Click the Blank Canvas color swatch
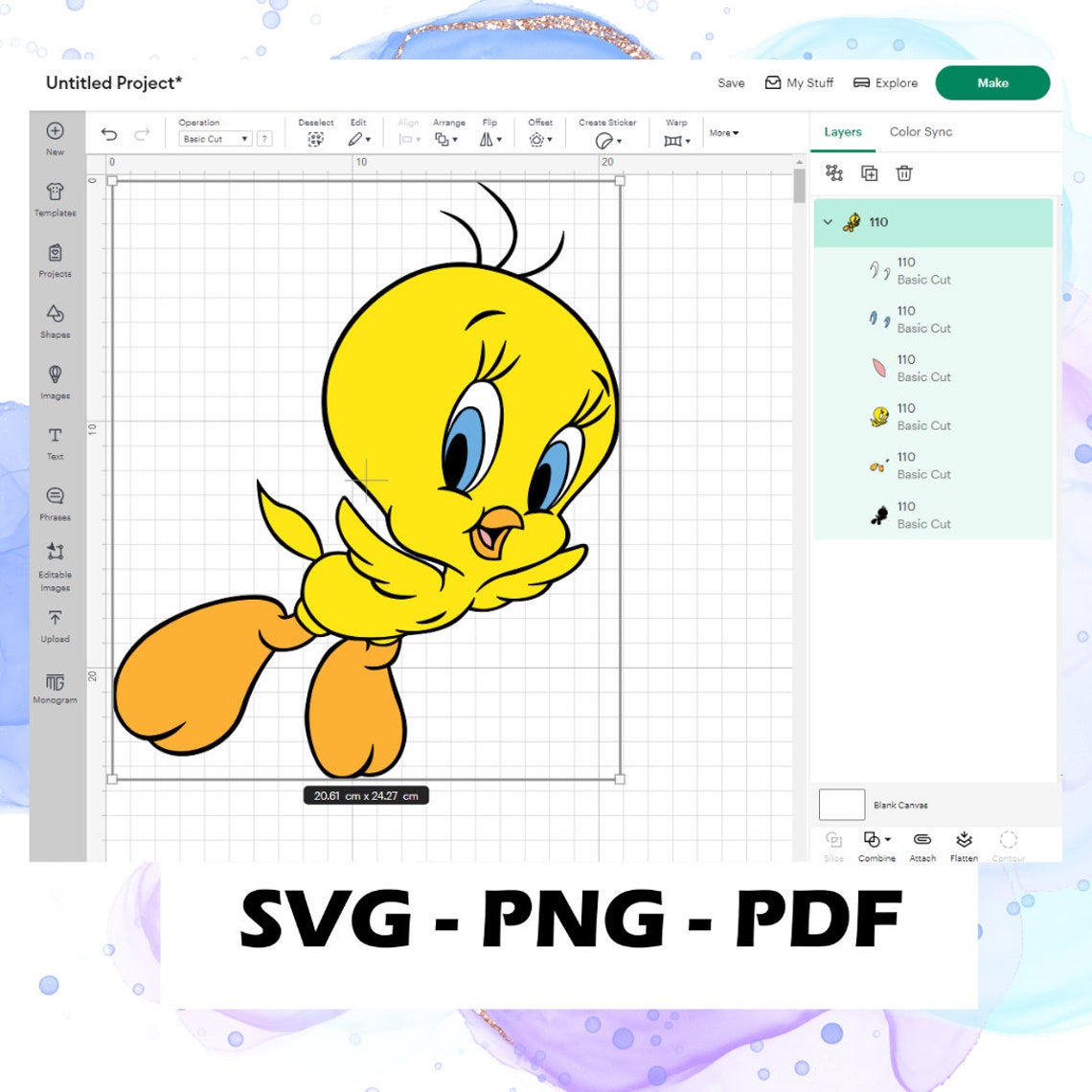1092x1092 pixels. point(841,805)
